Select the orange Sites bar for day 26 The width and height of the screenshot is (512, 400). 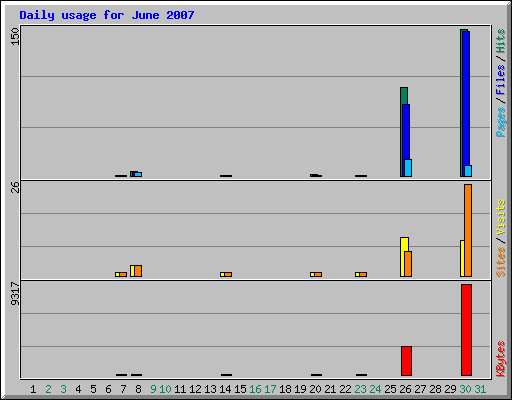point(408,264)
